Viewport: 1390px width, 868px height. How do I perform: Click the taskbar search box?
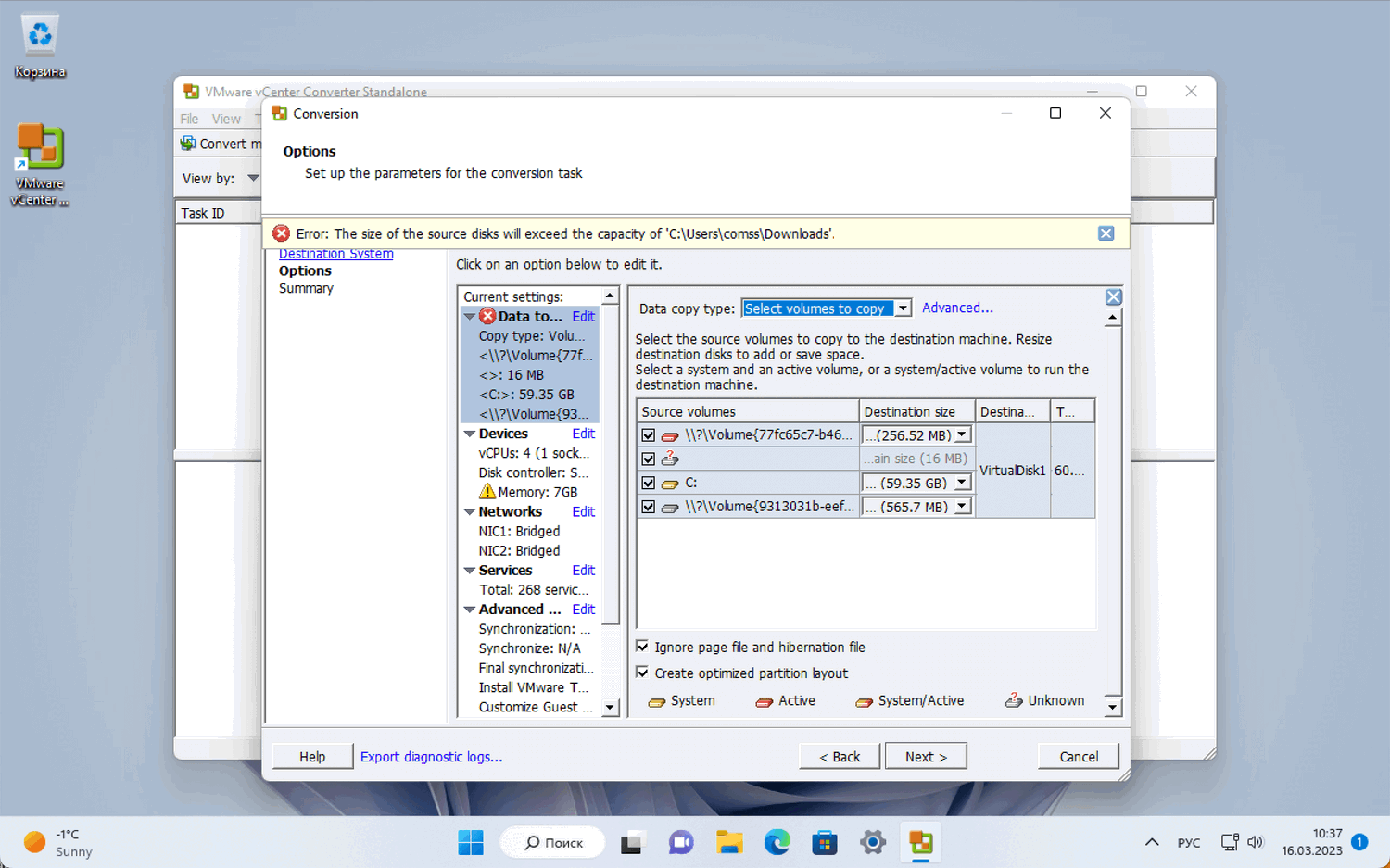[553, 843]
